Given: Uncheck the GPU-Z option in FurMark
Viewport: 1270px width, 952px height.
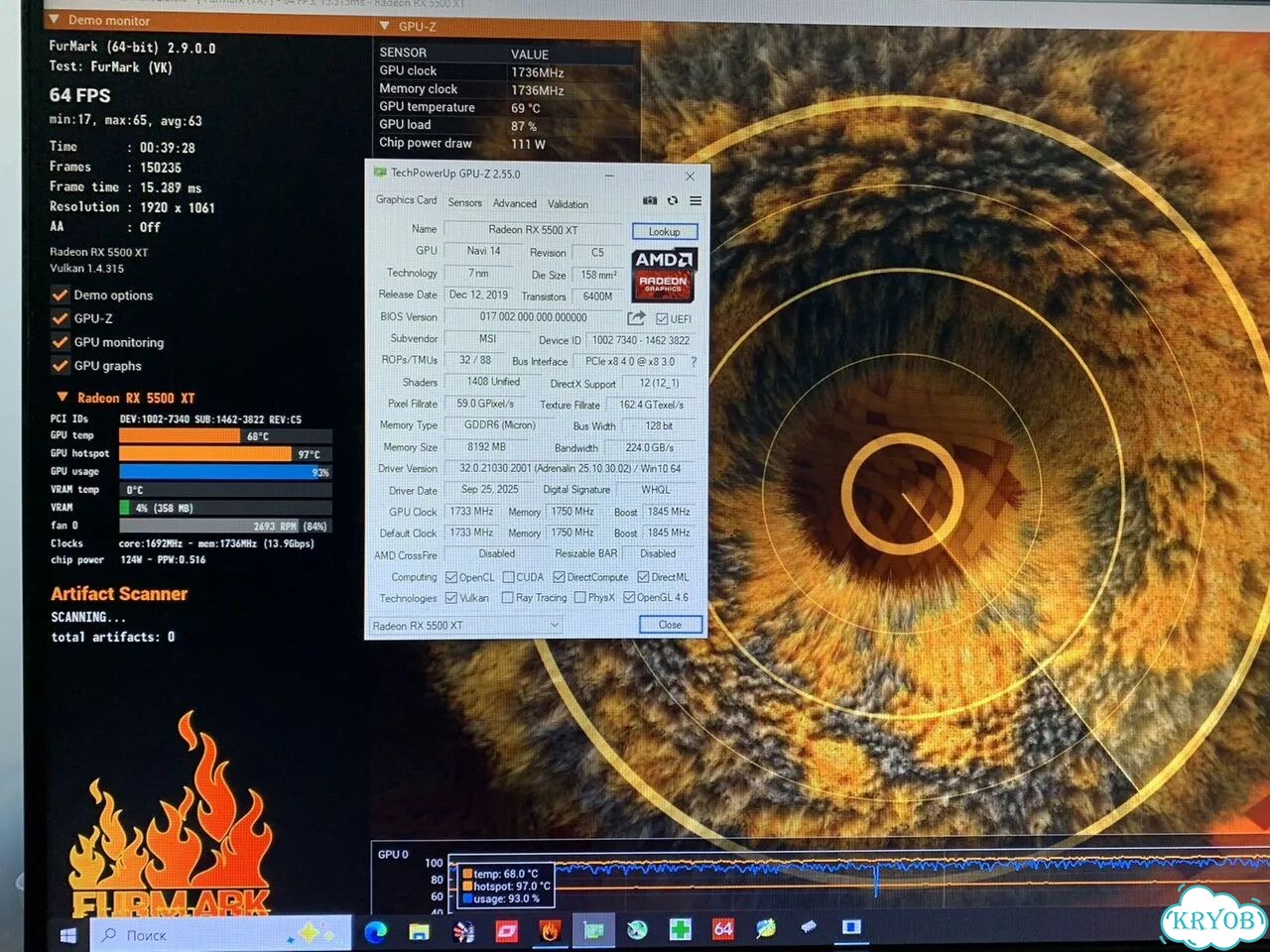Looking at the screenshot, I should click(x=61, y=318).
